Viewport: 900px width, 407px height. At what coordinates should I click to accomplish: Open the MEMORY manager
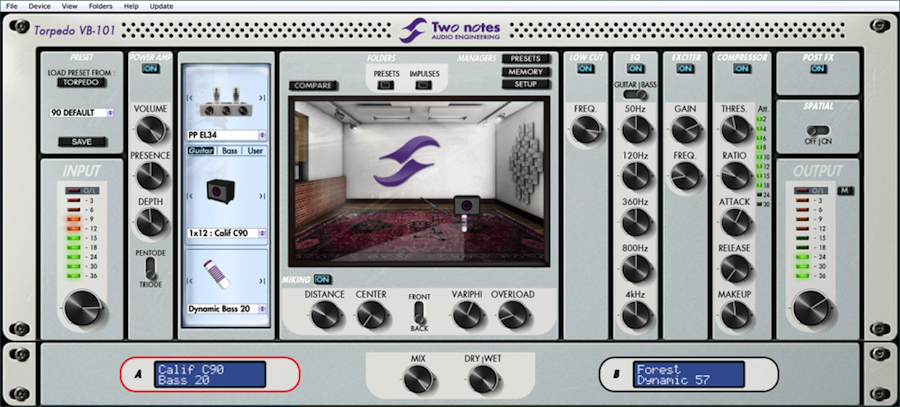point(525,72)
